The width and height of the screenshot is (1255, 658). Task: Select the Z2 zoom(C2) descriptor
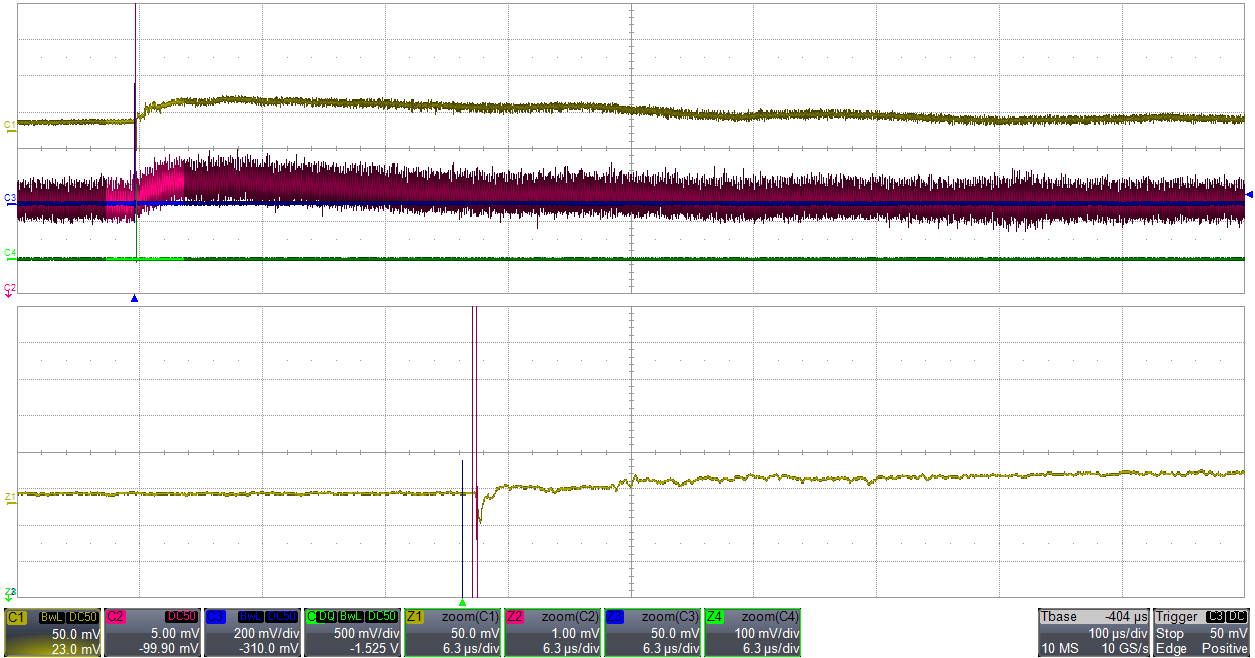552,633
